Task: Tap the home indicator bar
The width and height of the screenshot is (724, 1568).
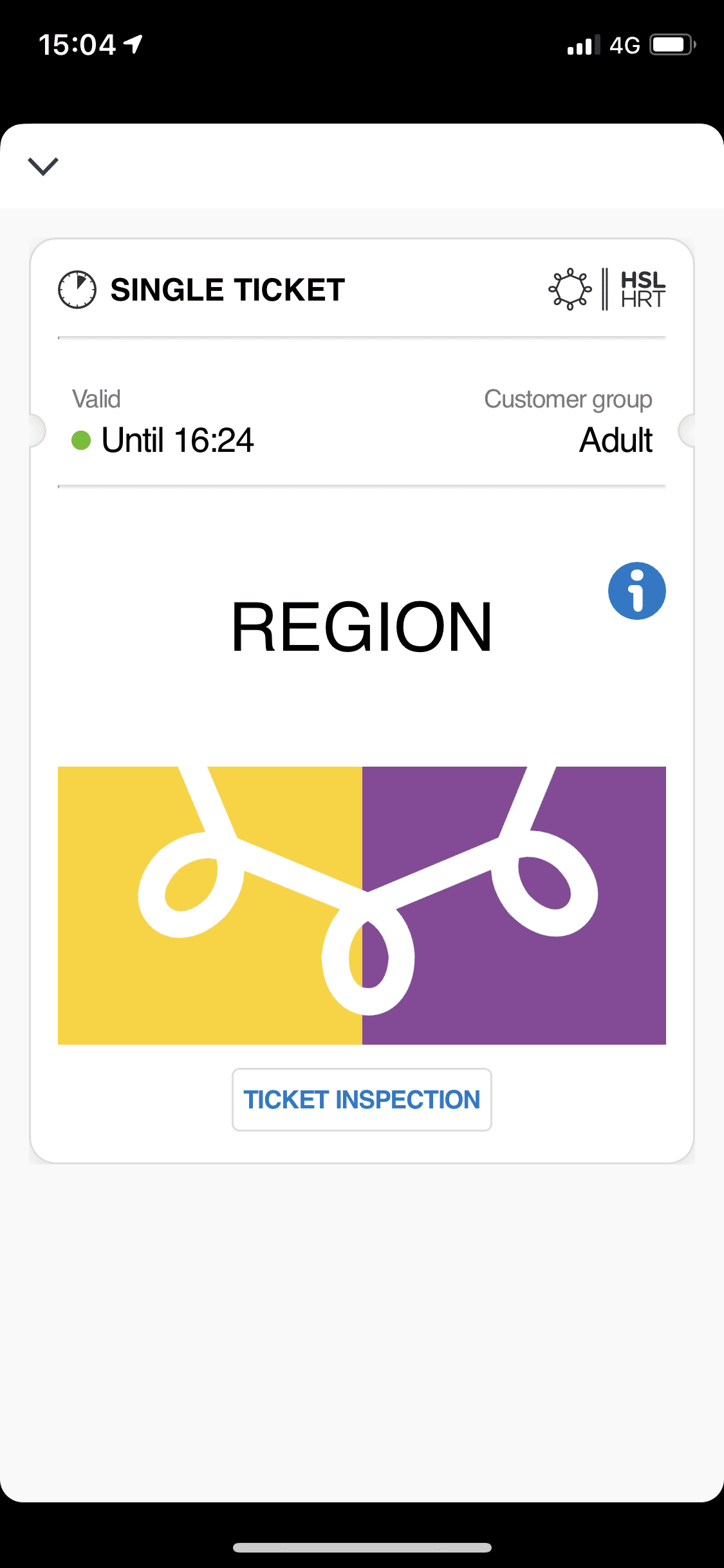Action: 362,1547
